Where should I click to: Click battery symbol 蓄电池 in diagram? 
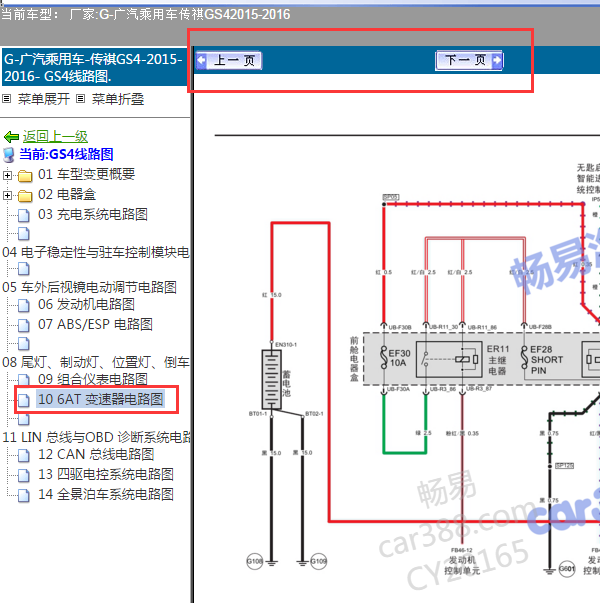coord(272,379)
